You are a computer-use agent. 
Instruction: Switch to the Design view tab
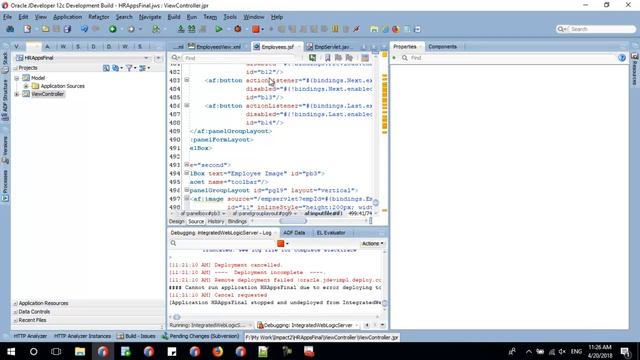(x=177, y=221)
